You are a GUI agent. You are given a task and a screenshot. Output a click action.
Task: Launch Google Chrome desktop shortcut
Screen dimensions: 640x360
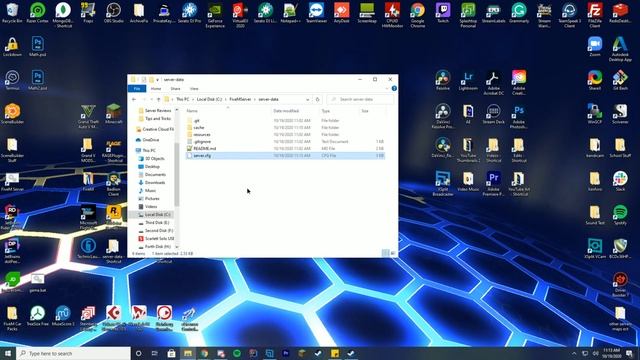[418, 15]
